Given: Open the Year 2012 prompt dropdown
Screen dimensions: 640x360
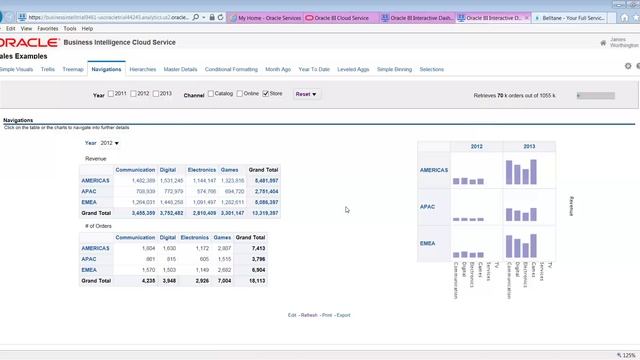Looking at the screenshot, I should point(109,143).
